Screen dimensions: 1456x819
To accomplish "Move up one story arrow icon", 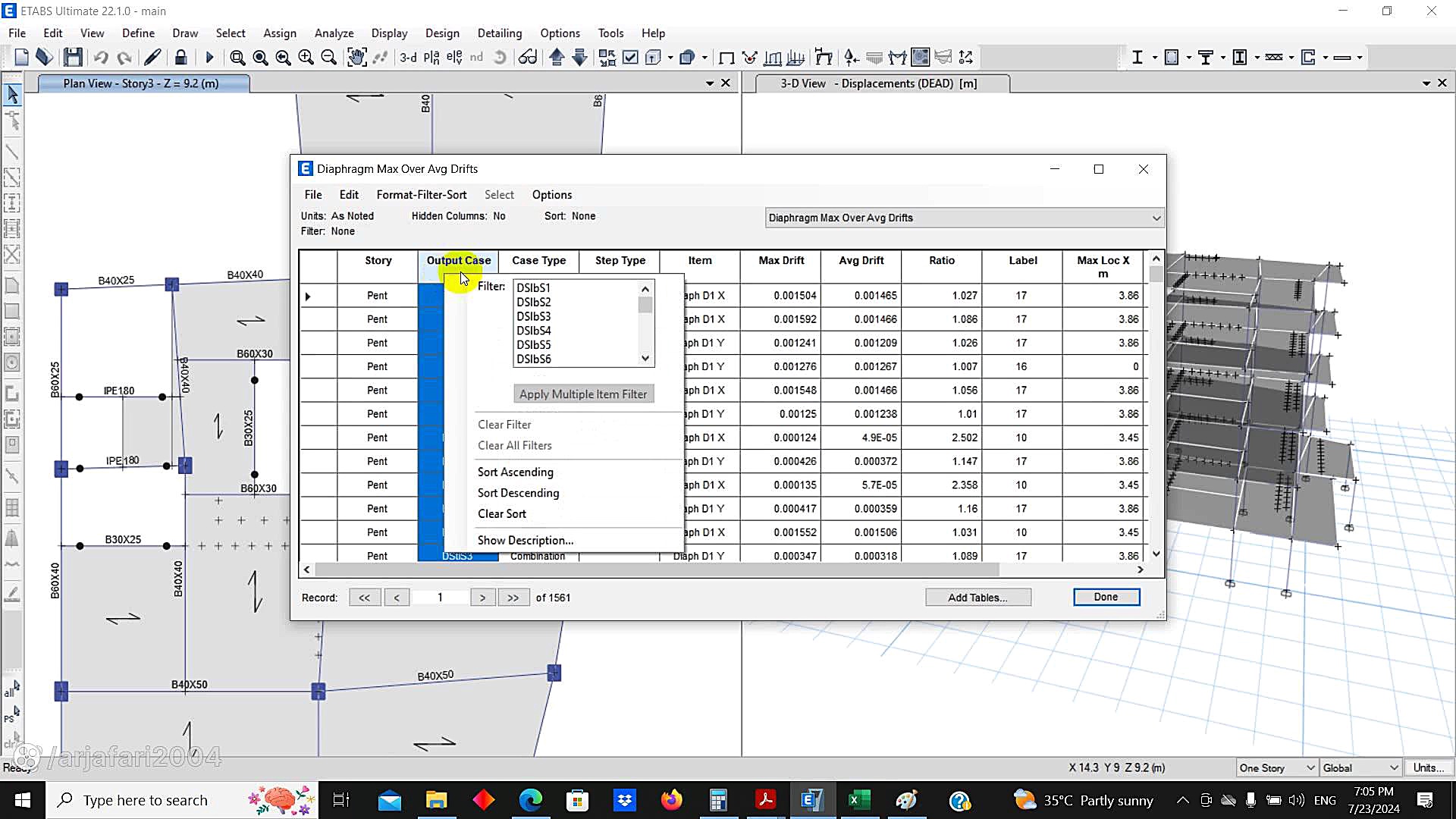I will [x=557, y=58].
